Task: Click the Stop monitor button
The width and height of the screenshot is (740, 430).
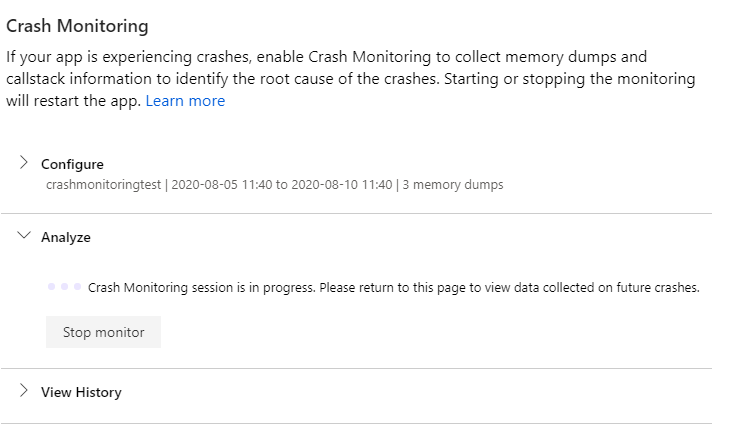Action: [x=103, y=332]
